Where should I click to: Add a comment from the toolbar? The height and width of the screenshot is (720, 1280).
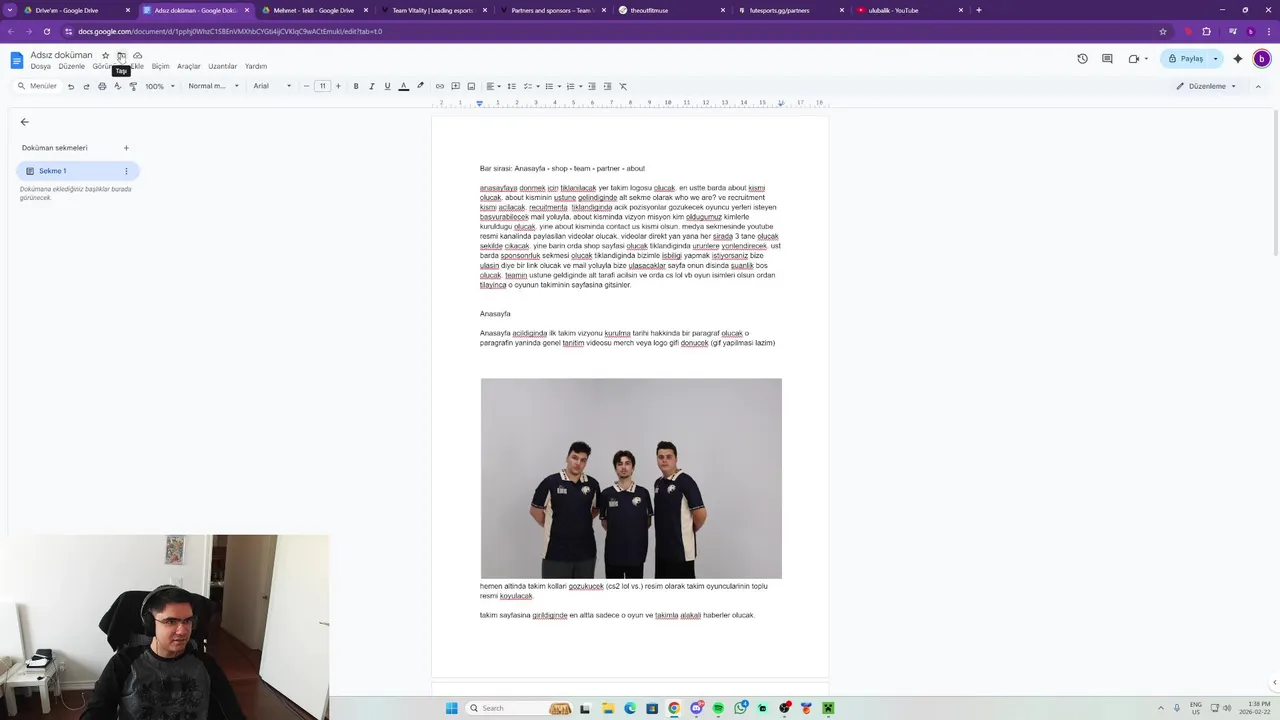[455, 86]
